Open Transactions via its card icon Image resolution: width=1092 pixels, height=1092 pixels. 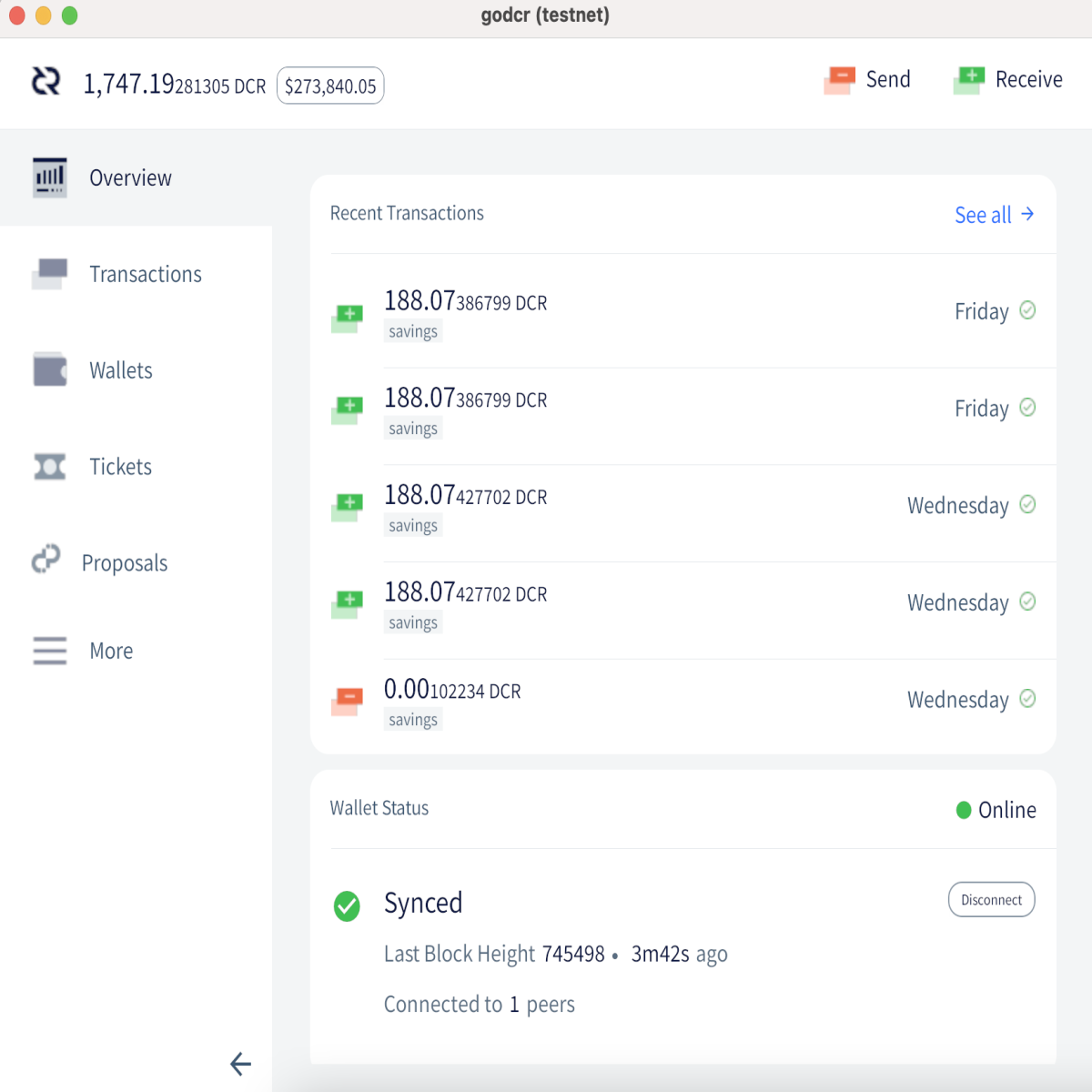(50, 274)
